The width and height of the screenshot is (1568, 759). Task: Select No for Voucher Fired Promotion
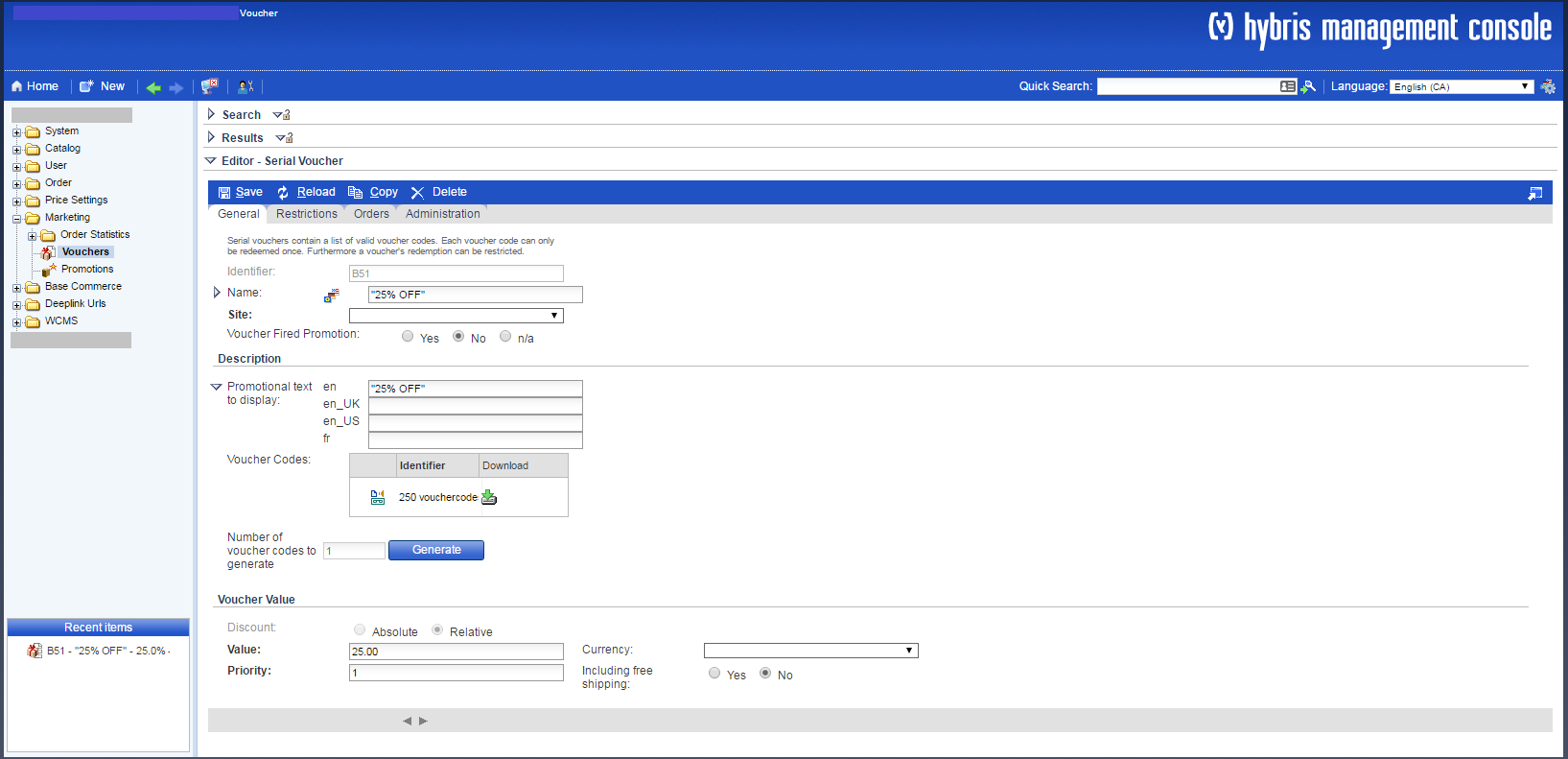(x=458, y=337)
